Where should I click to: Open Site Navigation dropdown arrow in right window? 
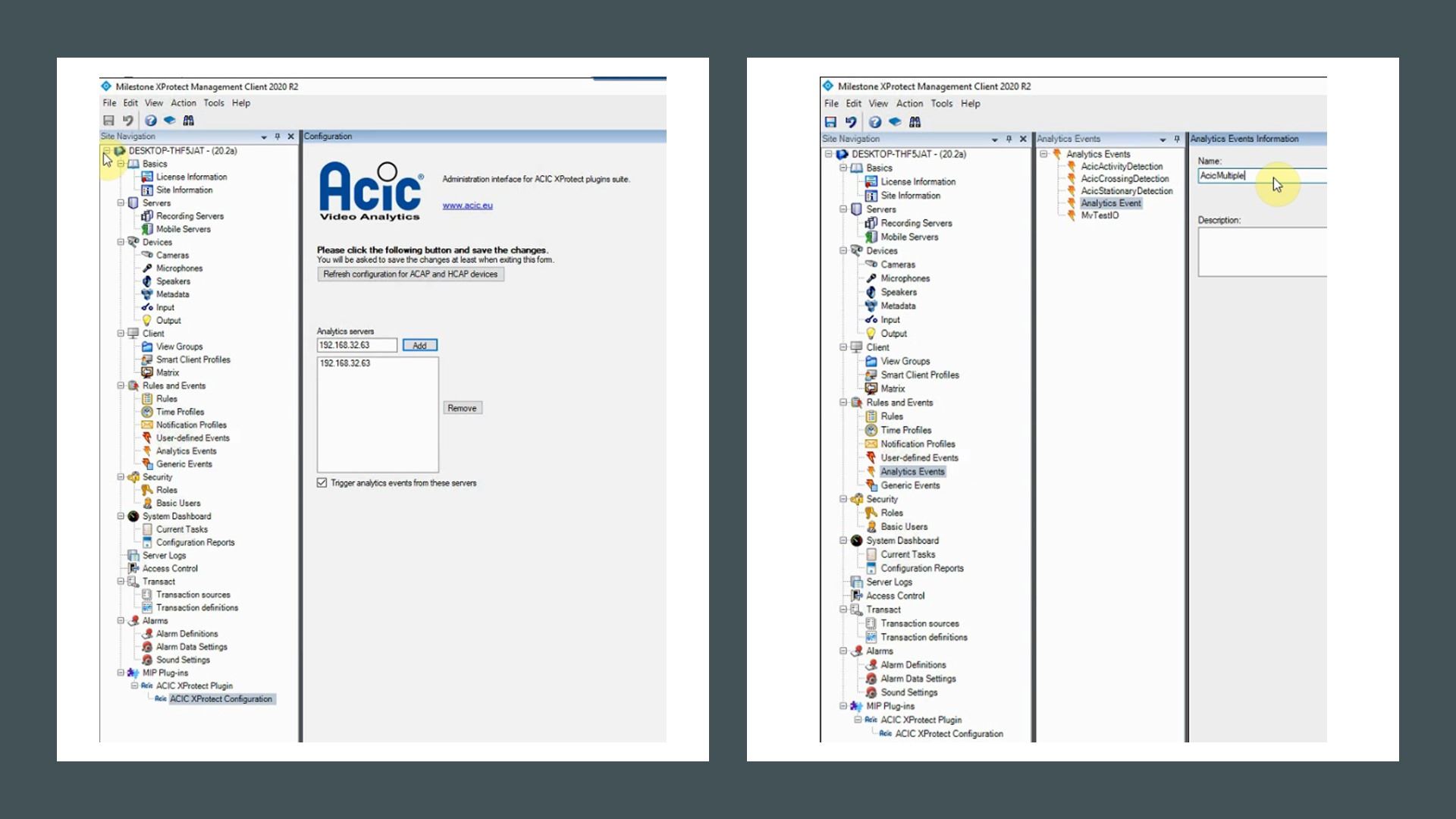point(994,140)
